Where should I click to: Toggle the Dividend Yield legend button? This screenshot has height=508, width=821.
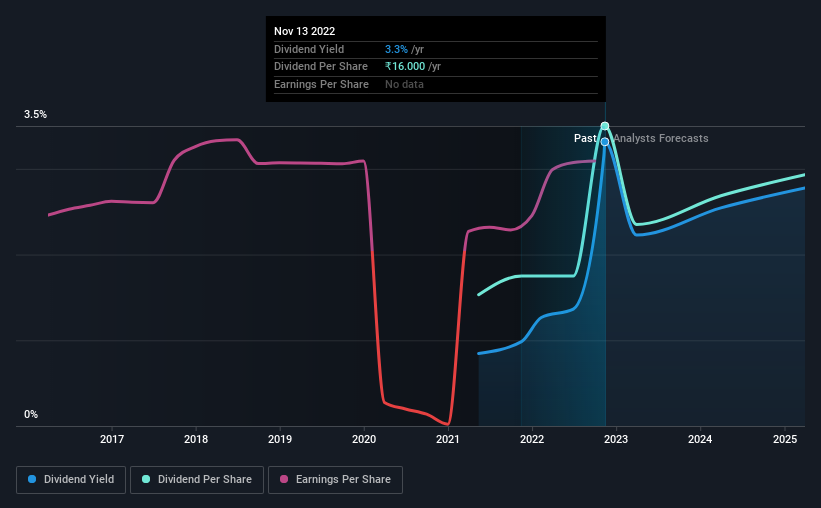(x=71, y=480)
